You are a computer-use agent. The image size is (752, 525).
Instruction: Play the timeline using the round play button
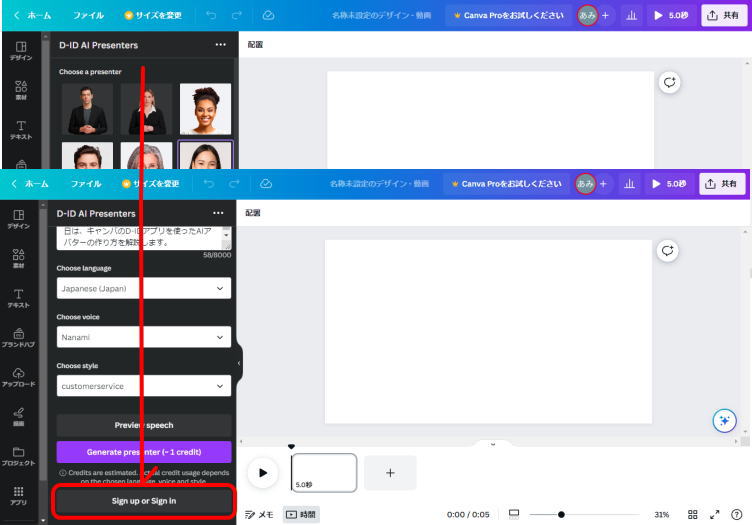point(262,473)
